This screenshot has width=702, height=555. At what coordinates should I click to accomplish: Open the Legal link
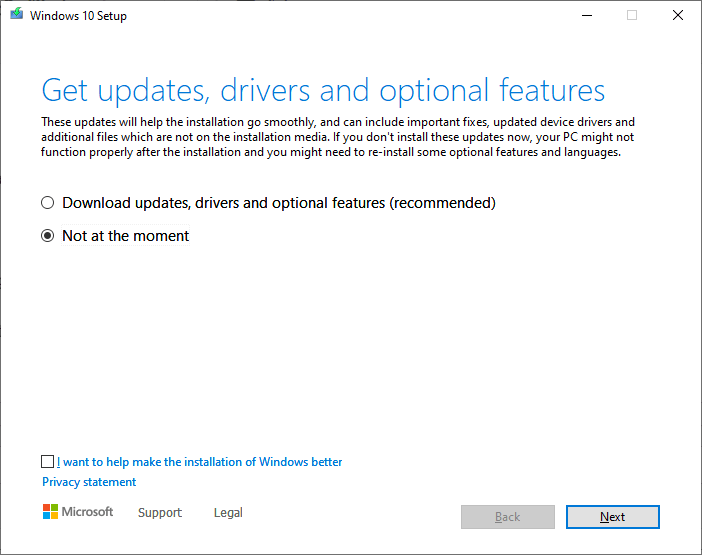[x=228, y=512]
